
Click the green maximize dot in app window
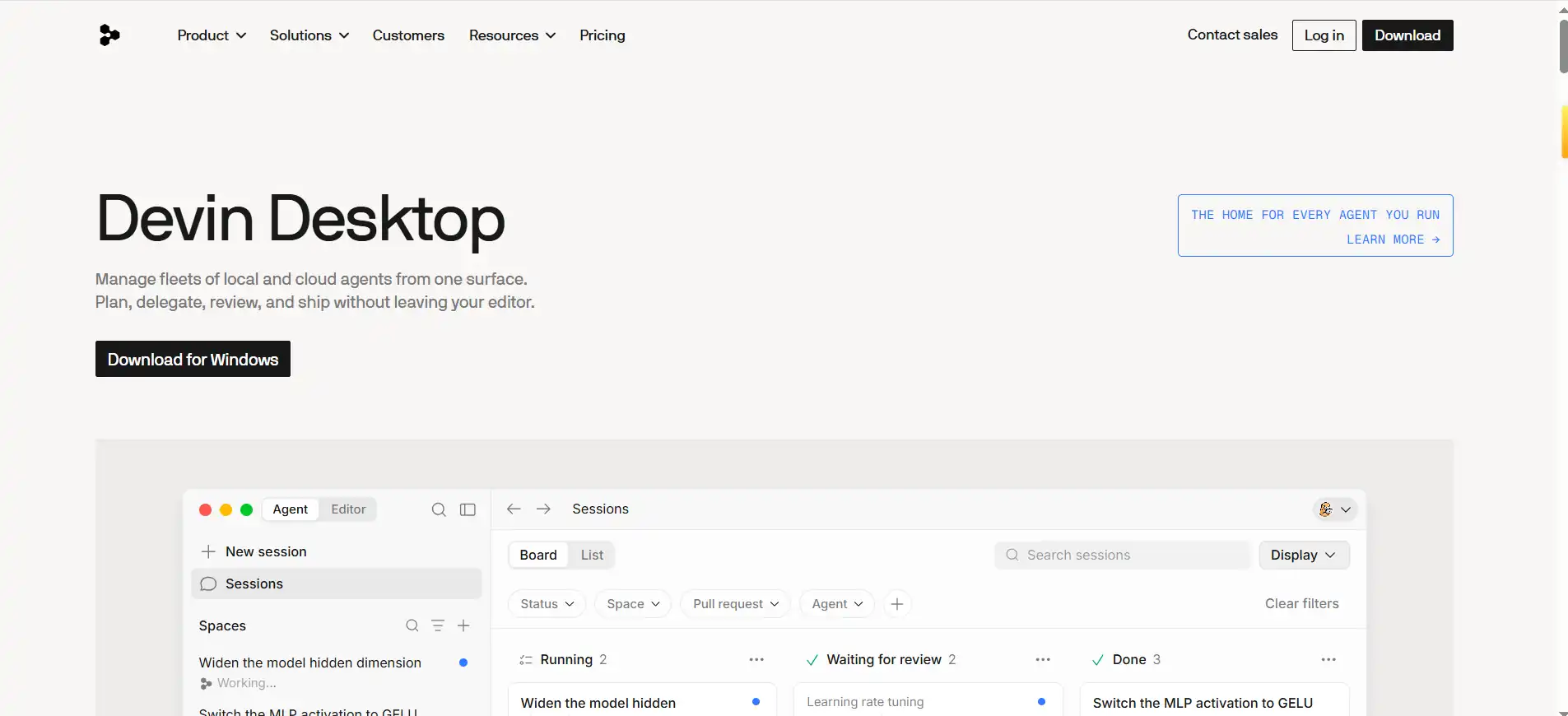click(246, 509)
